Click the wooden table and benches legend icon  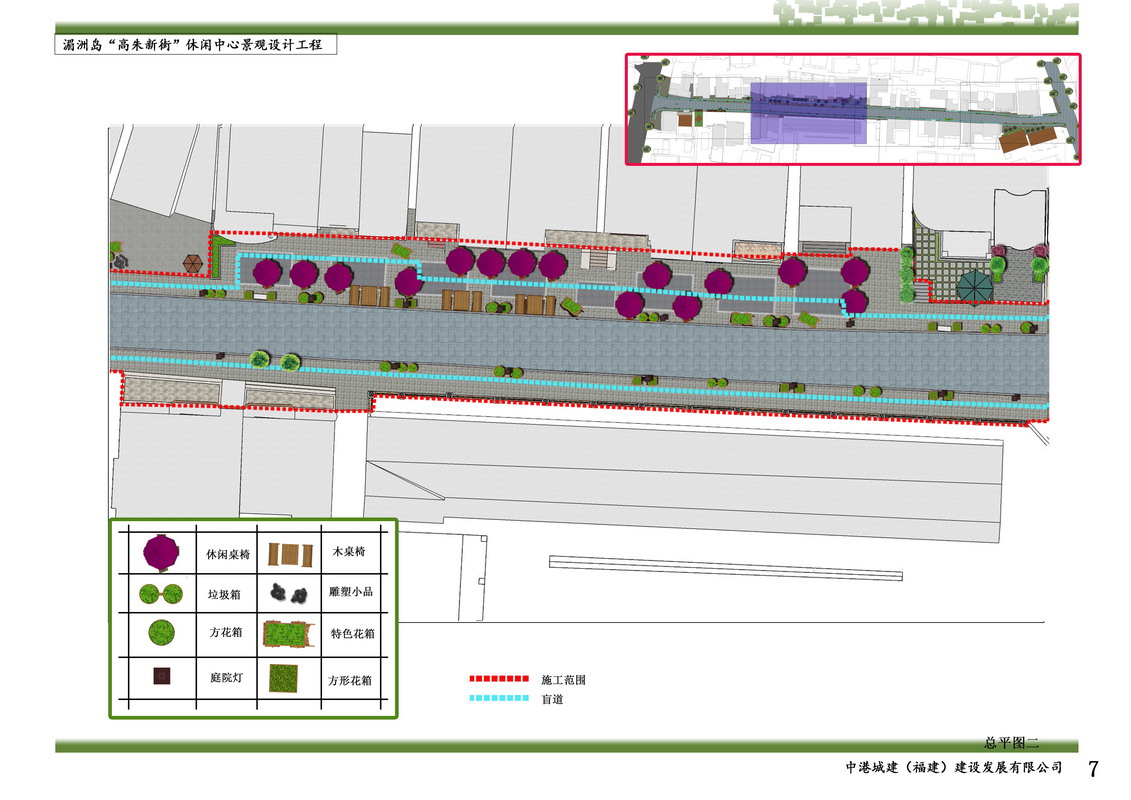coord(290,555)
